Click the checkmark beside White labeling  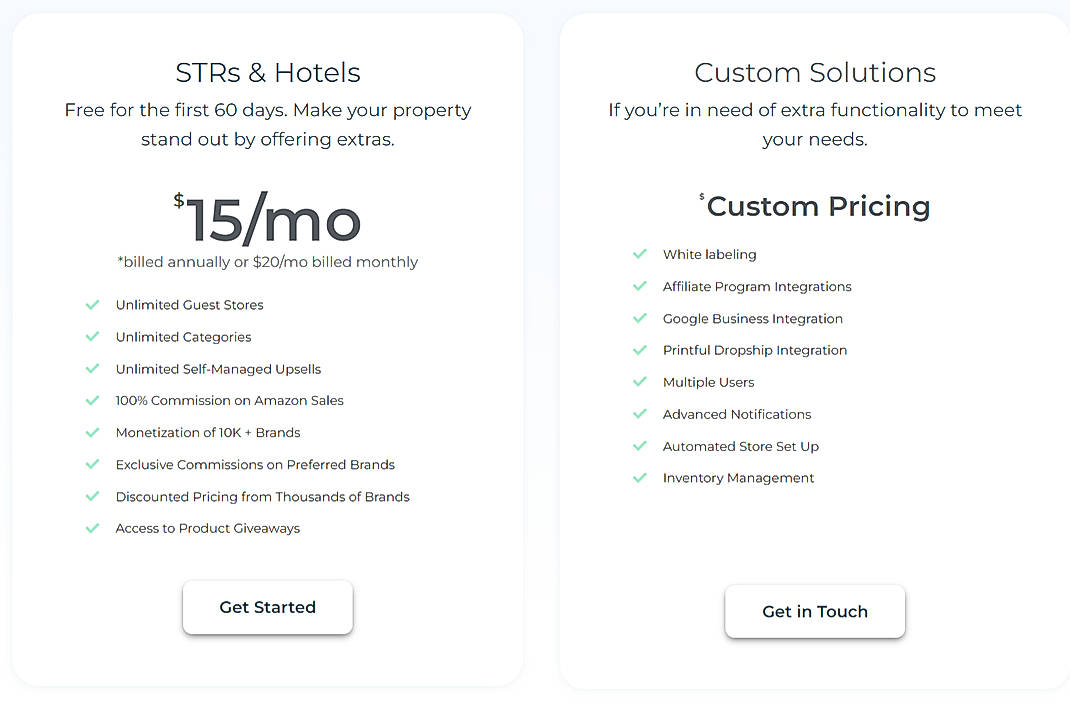(x=640, y=255)
